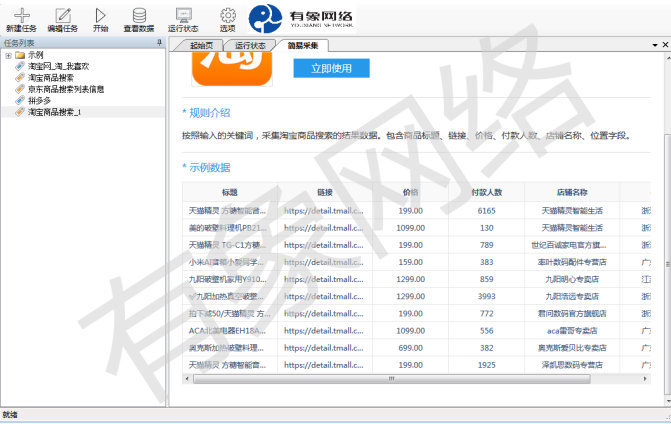The image size is (671, 424).
Task: Click the 699.00 price cell
Action: click(410, 348)
